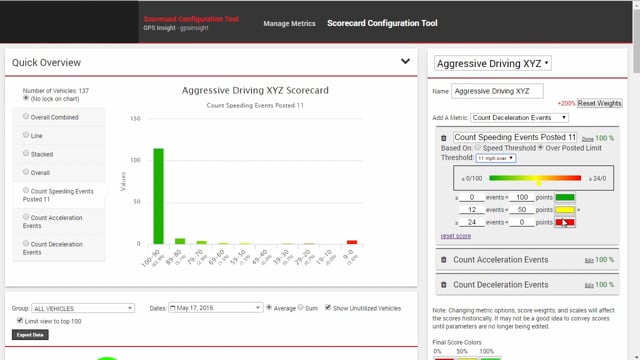Select Speed Threshold based-on radio
640x360 pixels.
click(x=477, y=147)
